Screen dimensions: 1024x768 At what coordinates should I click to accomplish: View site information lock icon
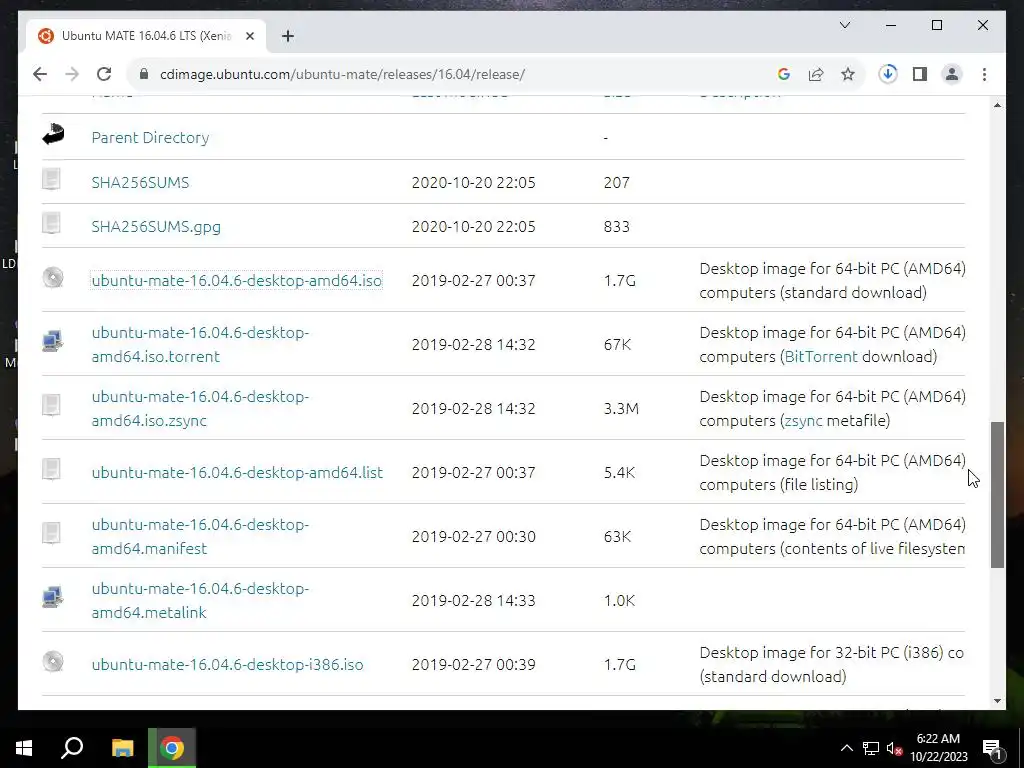click(x=144, y=74)
